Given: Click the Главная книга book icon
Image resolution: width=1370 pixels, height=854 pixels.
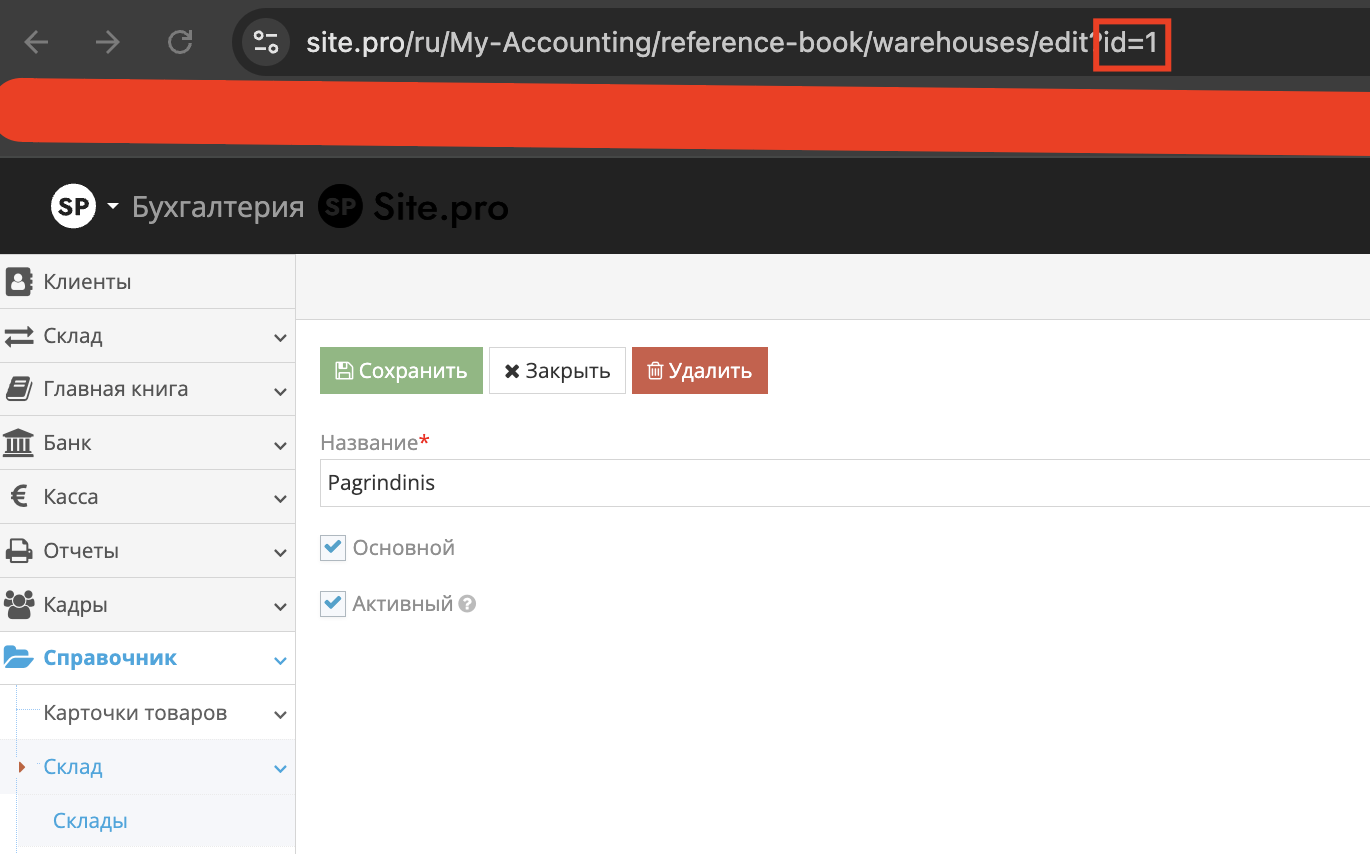Looking at the screenshot, I should click(18, 389).
